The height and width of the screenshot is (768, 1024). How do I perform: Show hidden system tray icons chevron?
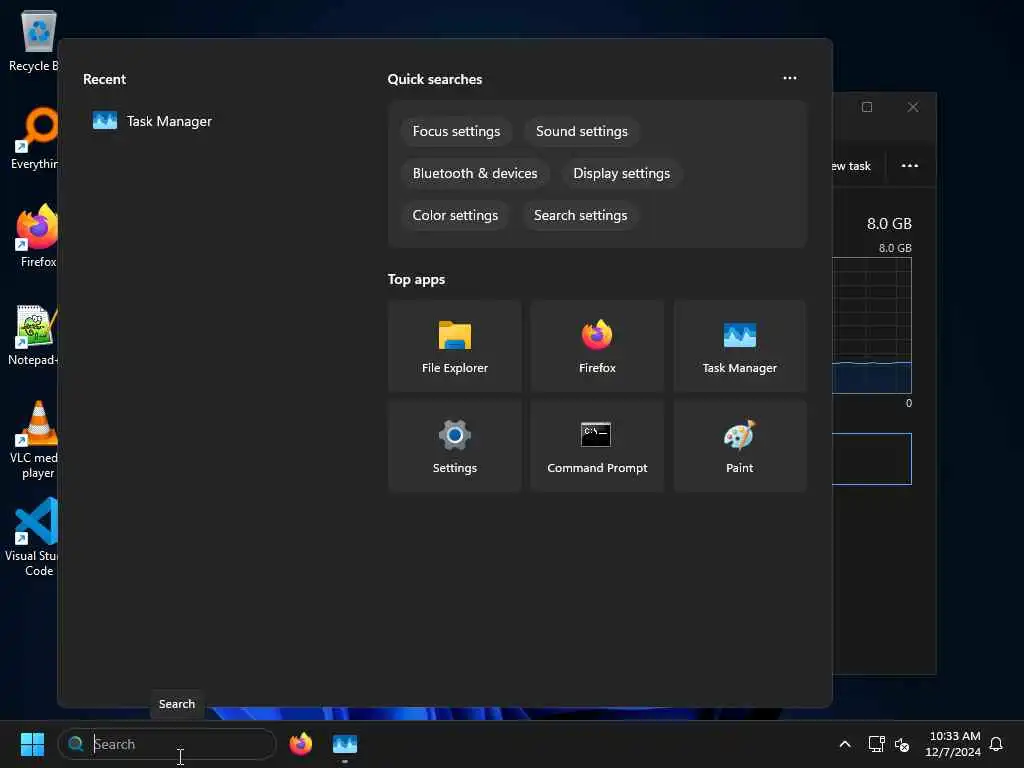(844, 744)
